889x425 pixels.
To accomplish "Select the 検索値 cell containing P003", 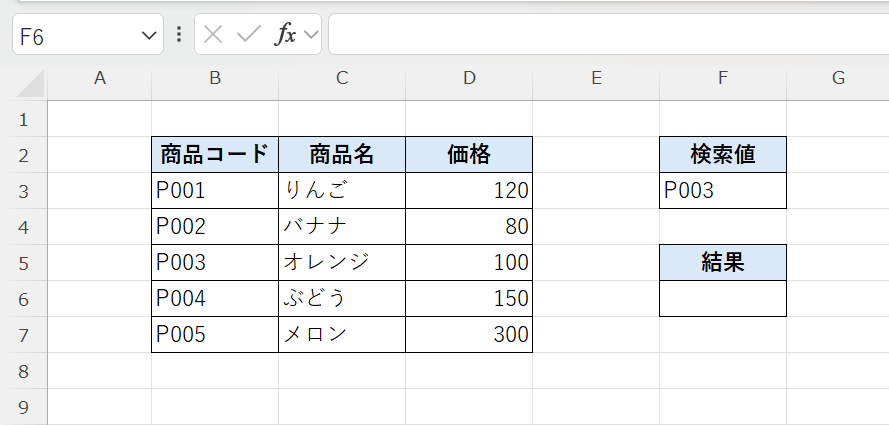I will pos(723,191).
